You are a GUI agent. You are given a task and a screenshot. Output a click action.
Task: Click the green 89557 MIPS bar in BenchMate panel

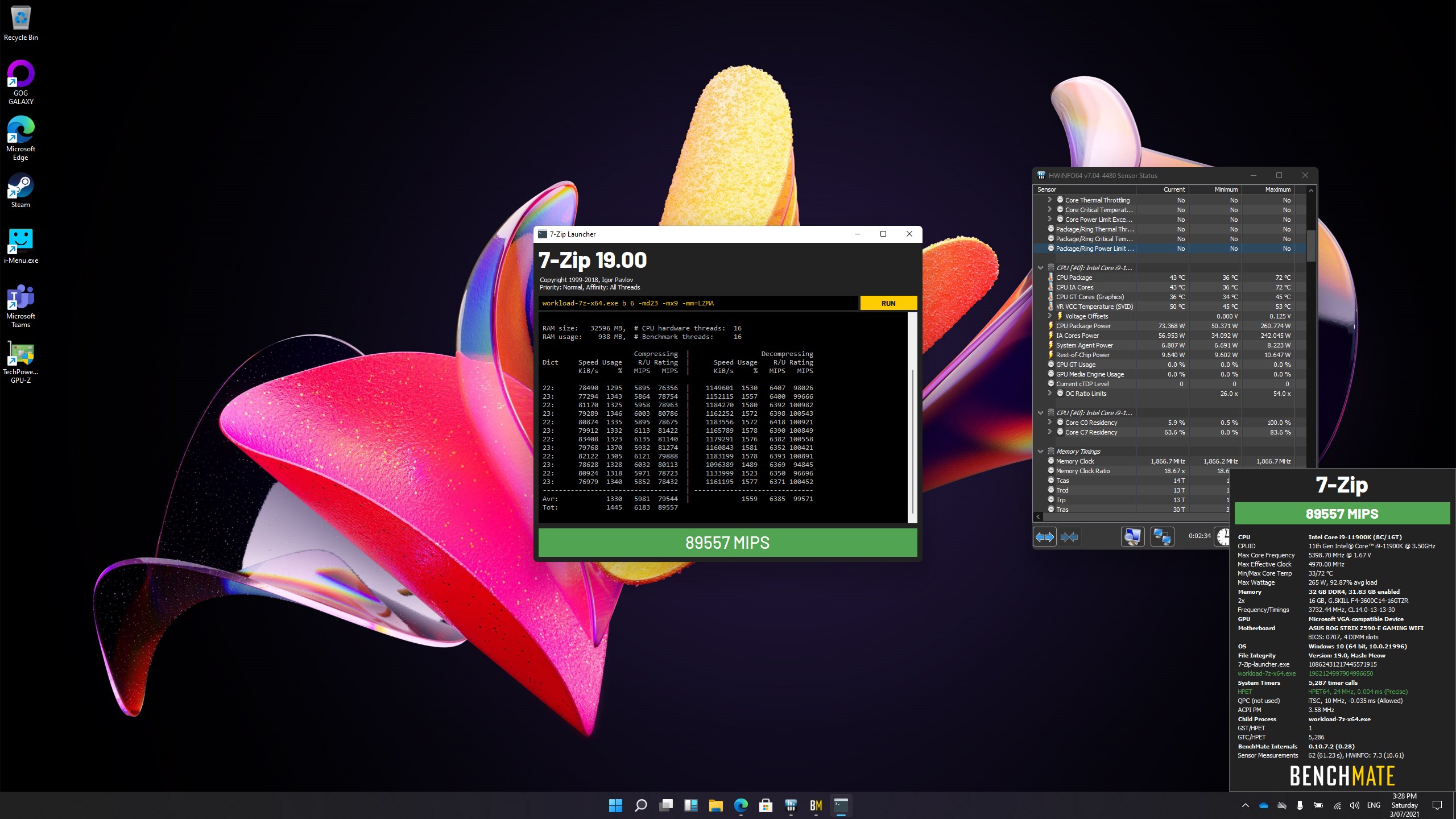[x=1342, y=514]
